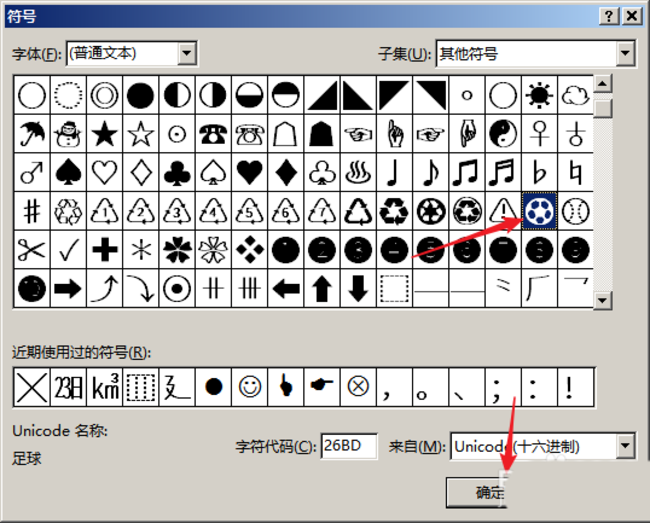This screenshot has height=523, width=650.
Task: Open the 来自 Unicode encoding dropdown
Action: (625, 446)
